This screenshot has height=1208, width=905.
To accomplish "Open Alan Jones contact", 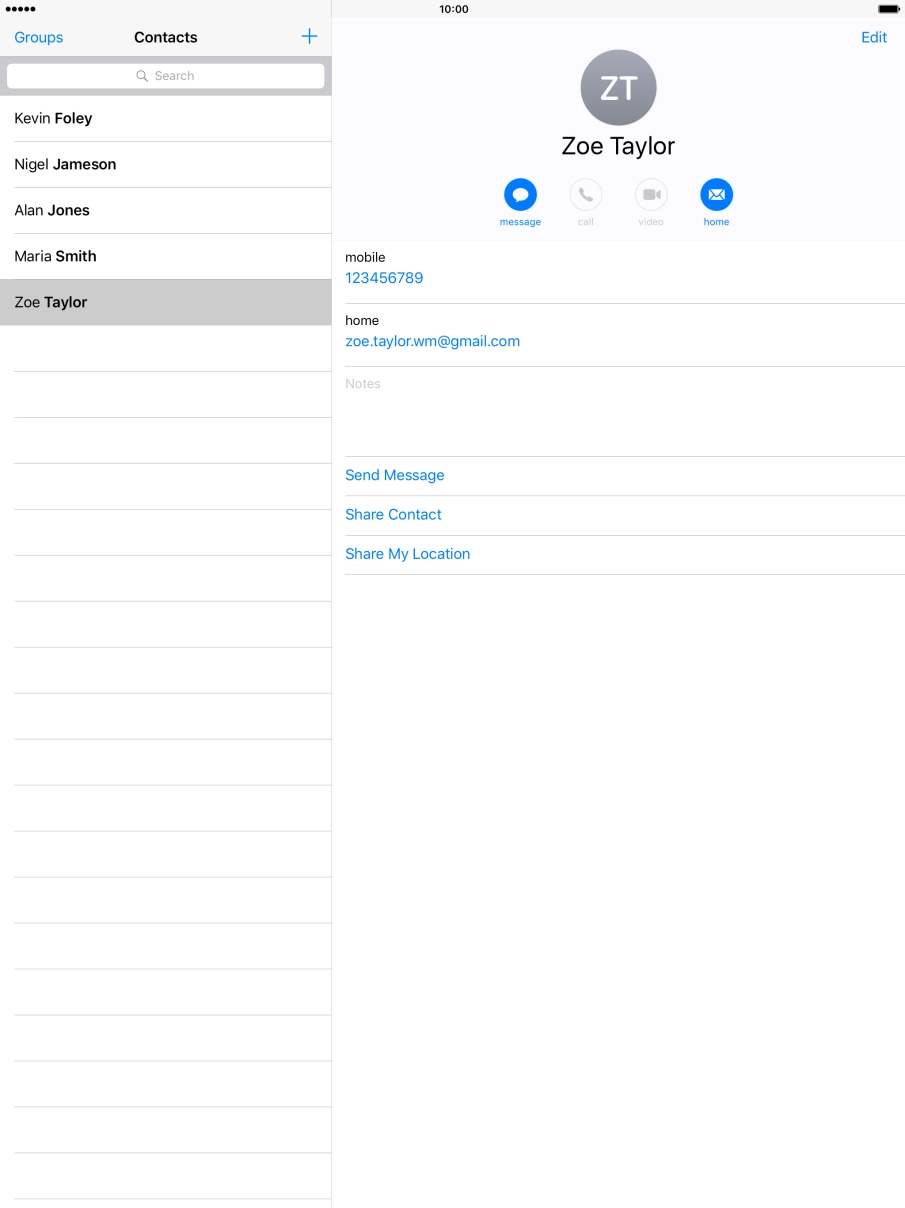I will [x=52, y=210].
